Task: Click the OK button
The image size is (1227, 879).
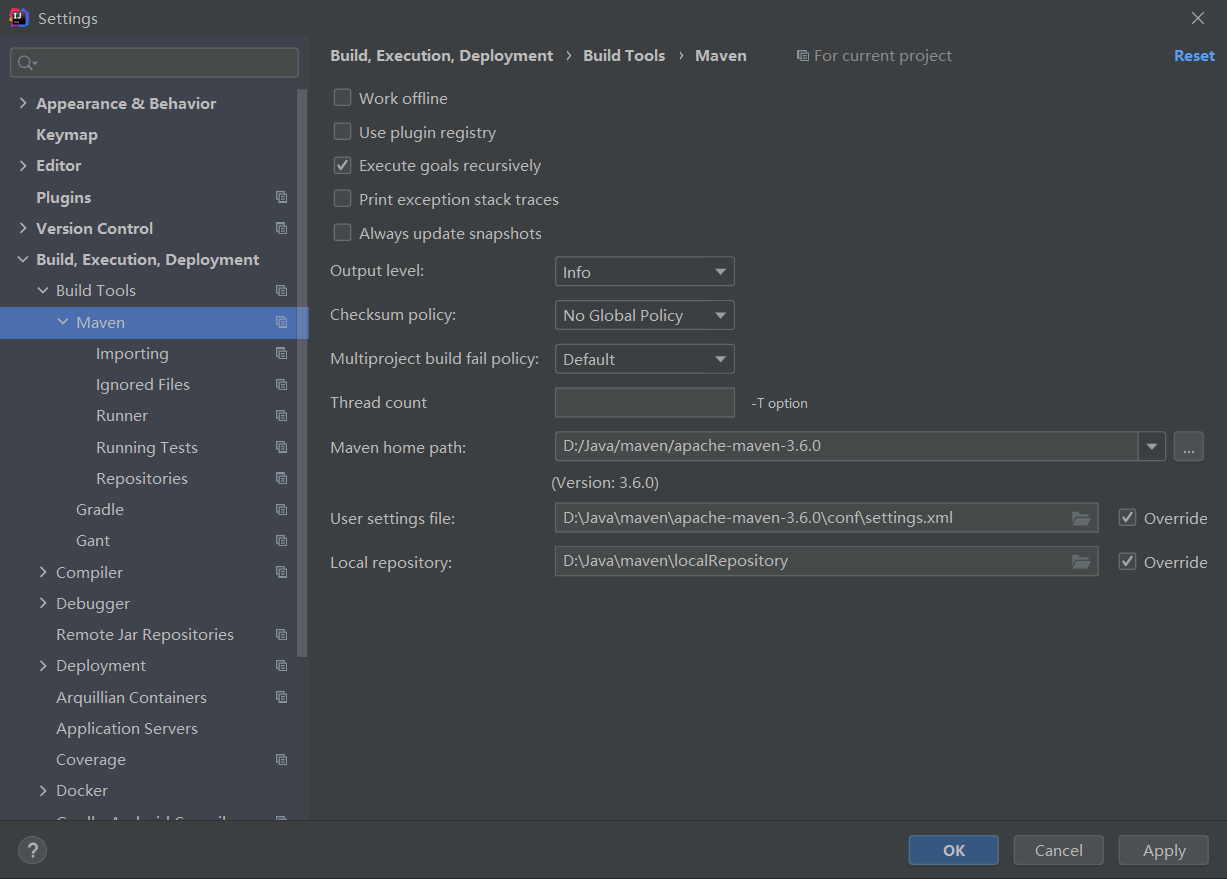Action: point(954,850)
